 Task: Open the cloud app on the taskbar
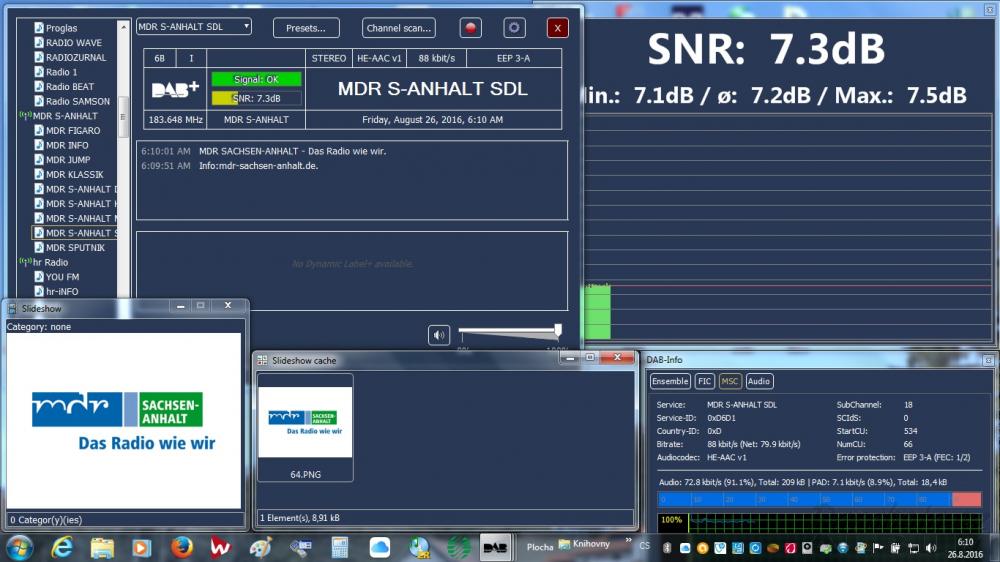379,547
